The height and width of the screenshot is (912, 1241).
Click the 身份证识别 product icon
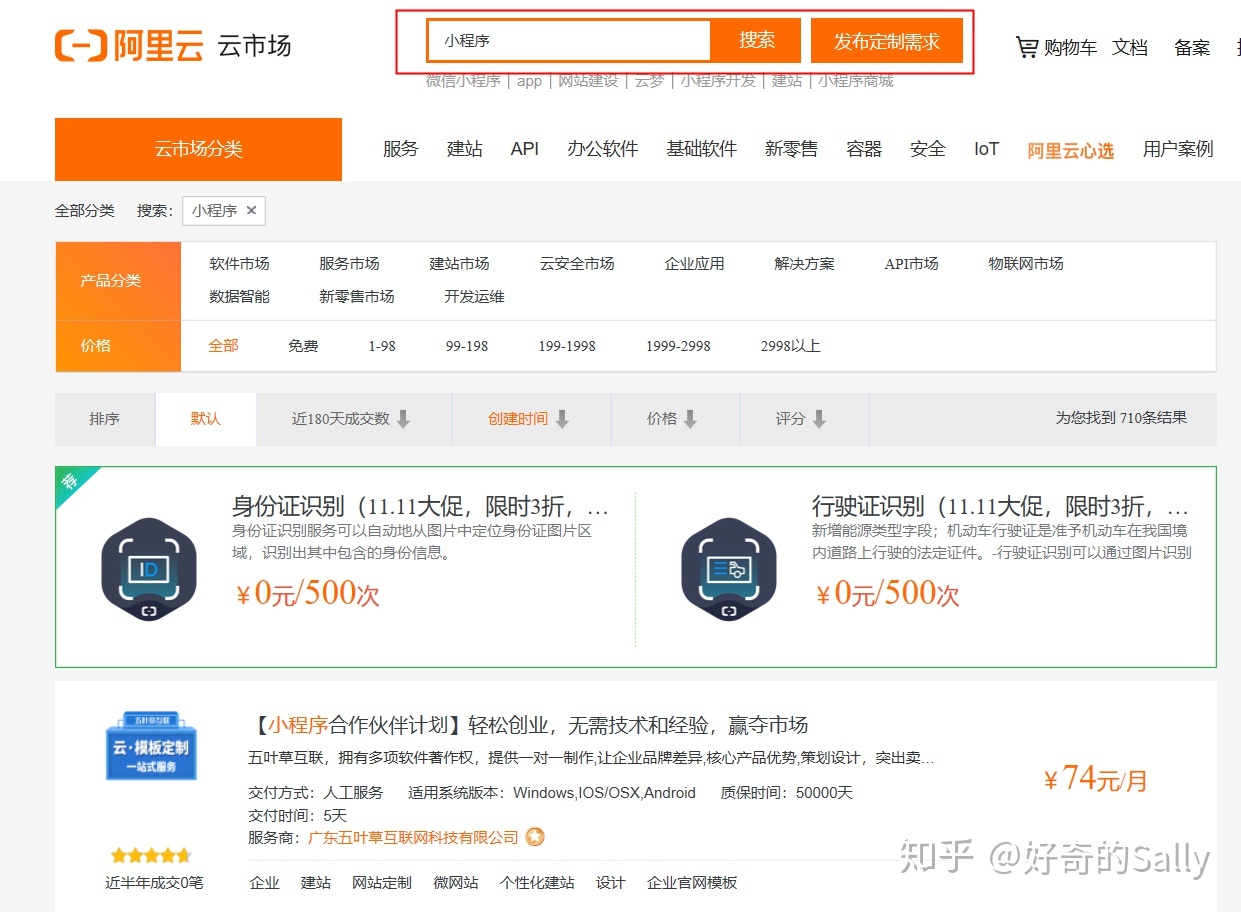pyautogui.click(x=149, y=570)
